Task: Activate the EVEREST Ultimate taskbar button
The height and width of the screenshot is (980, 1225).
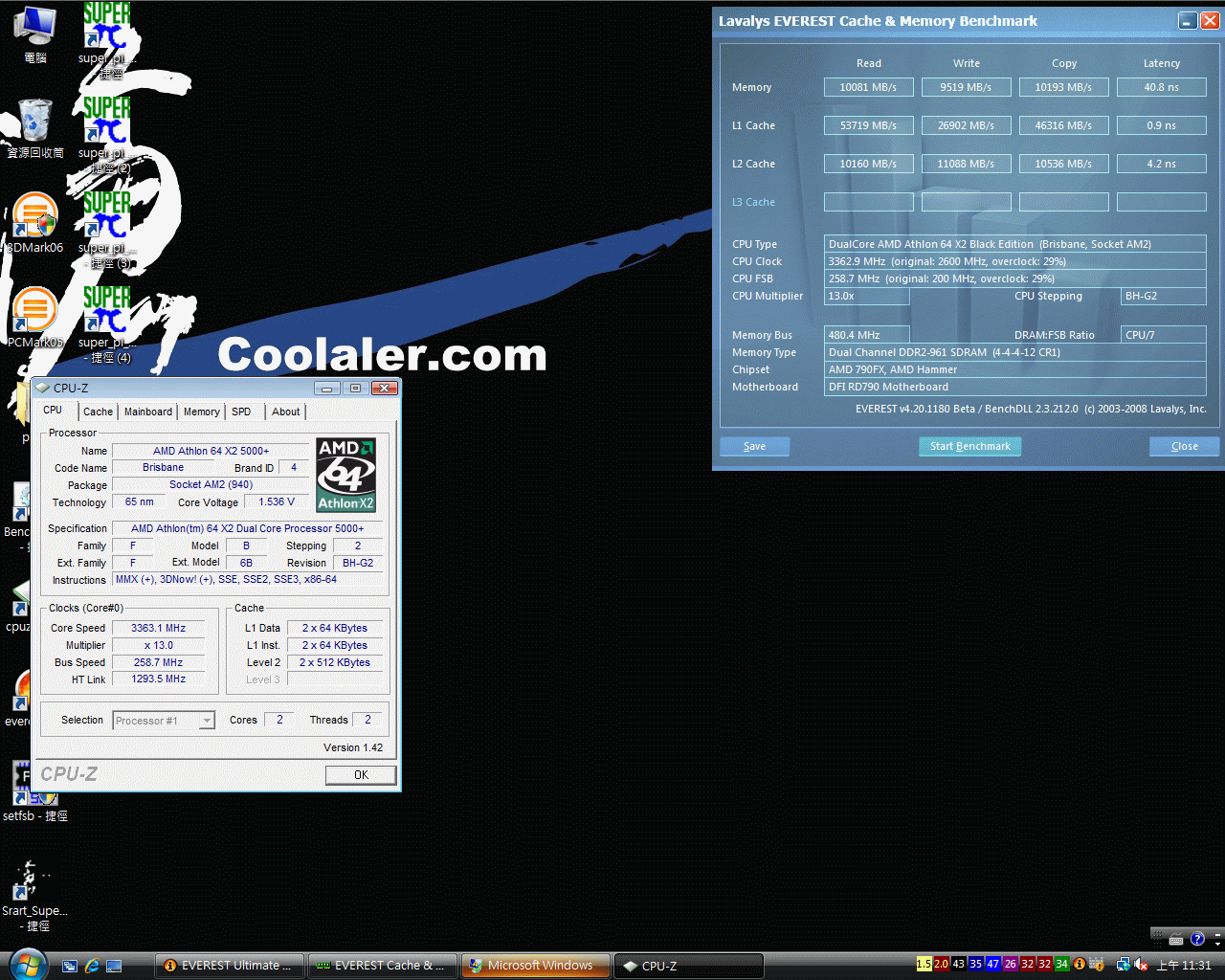Action: pos(230,966)
